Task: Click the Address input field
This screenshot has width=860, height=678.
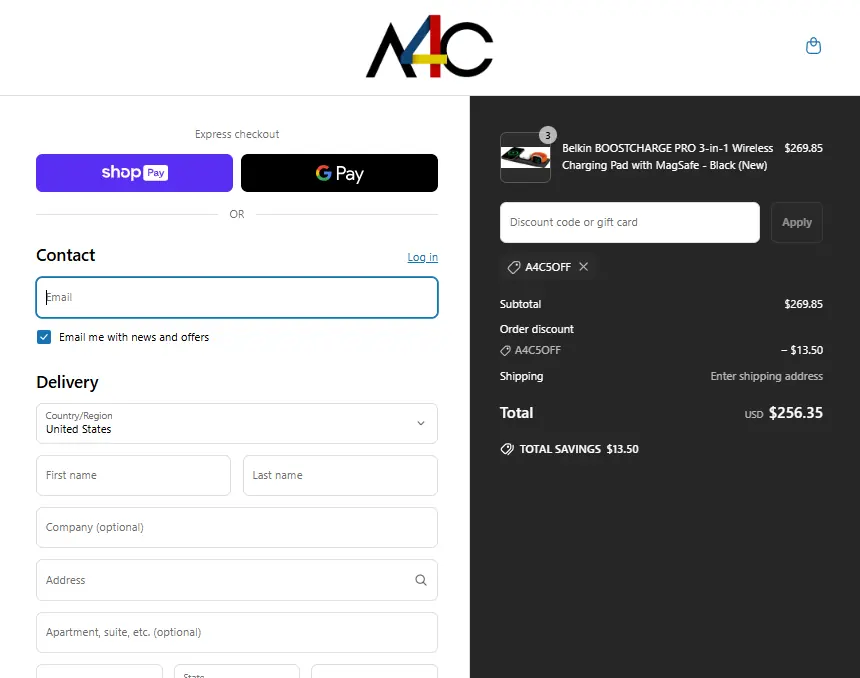Action: [x=237, y=580]
